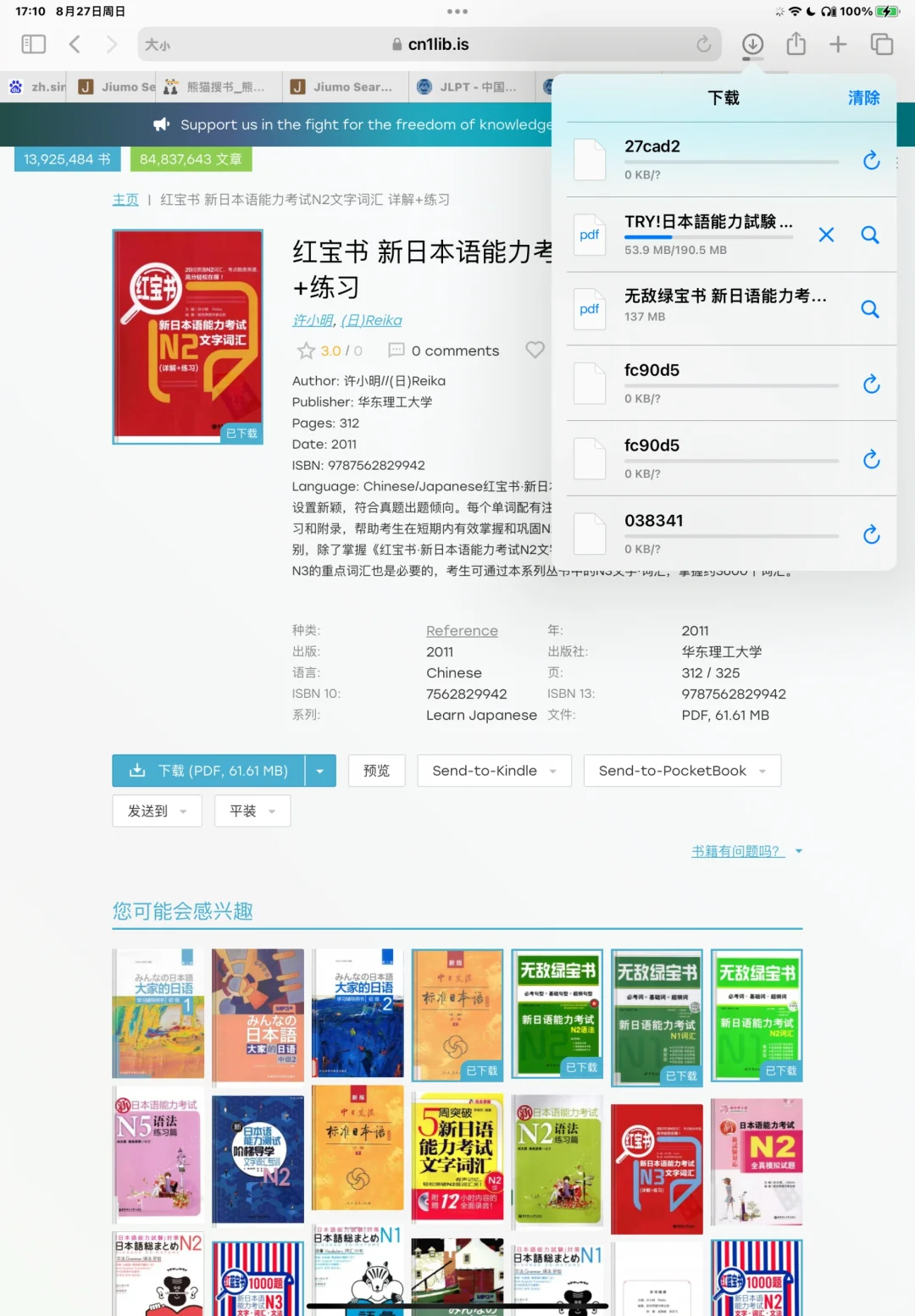The height and width of the screenshot is (1316, 915).
Task: Open 红宝书 N3 文字词汇 cover
Action: [657, 1169]
